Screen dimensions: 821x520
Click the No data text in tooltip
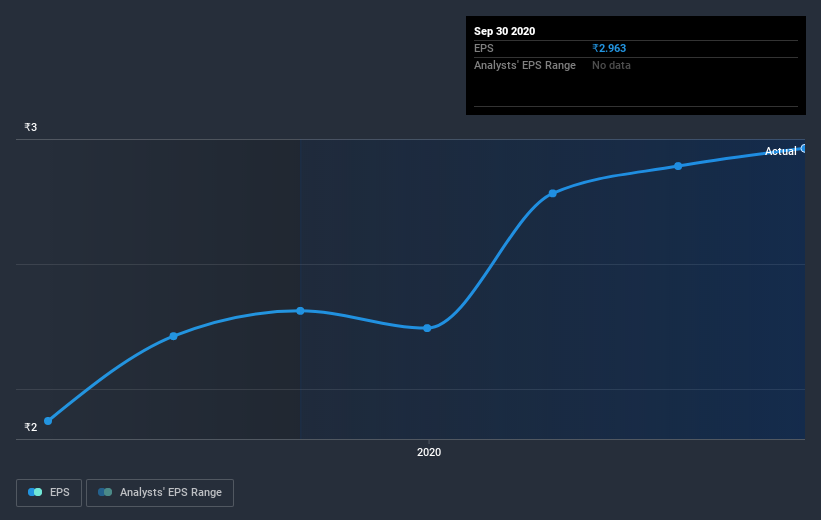click(x=611, y=65)
